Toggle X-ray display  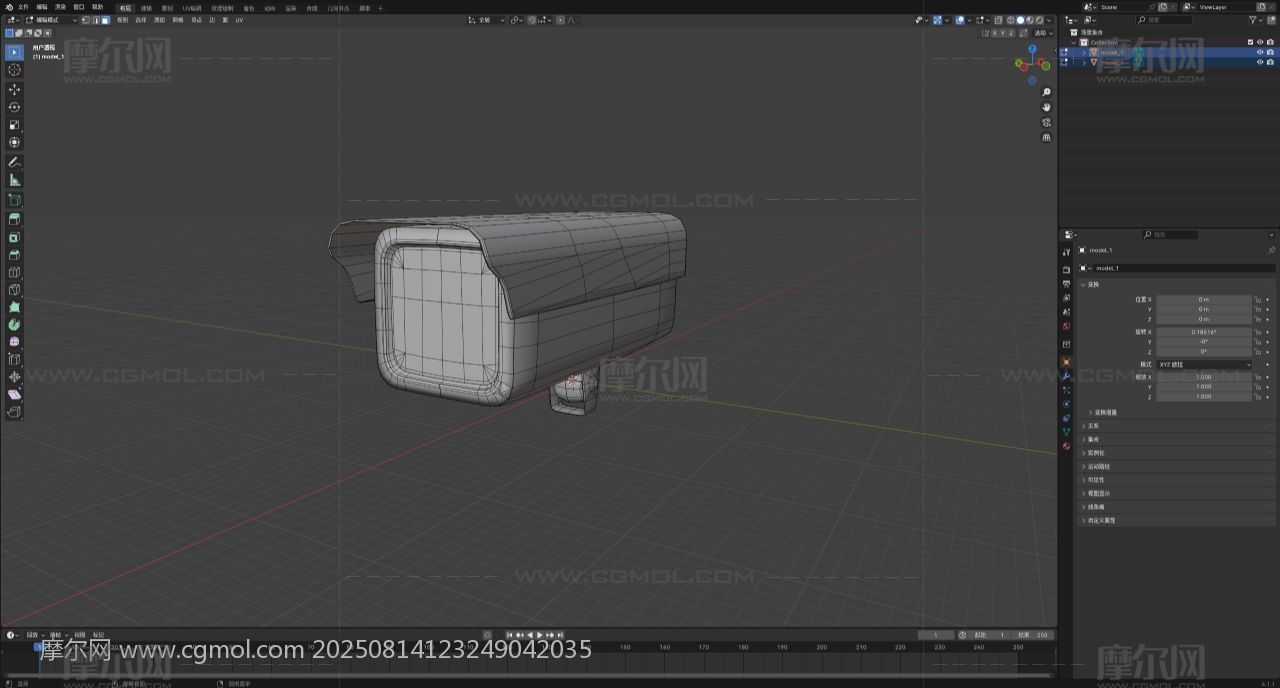[x=998, y=20]
